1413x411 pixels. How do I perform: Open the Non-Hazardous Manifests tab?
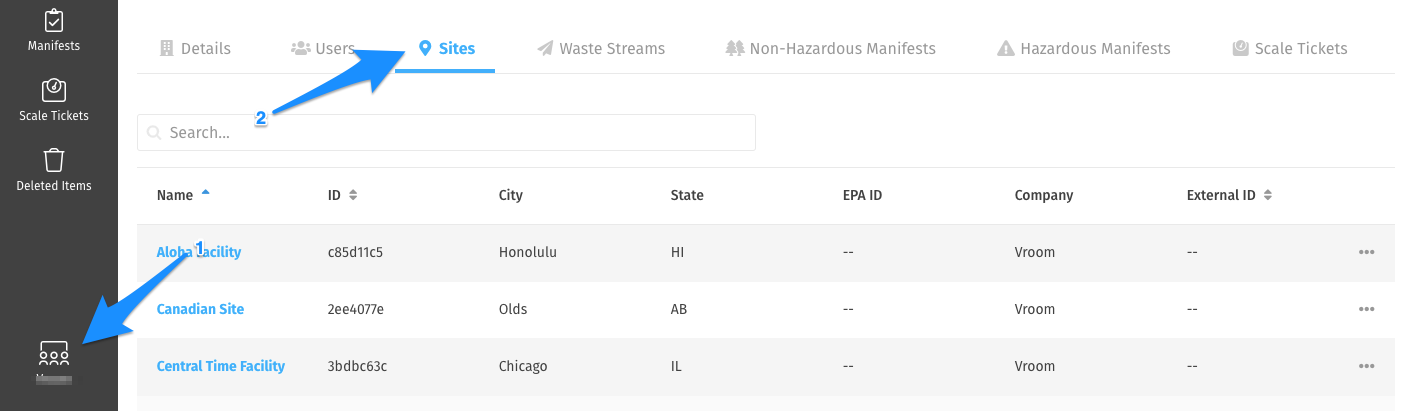coord(831,48)
